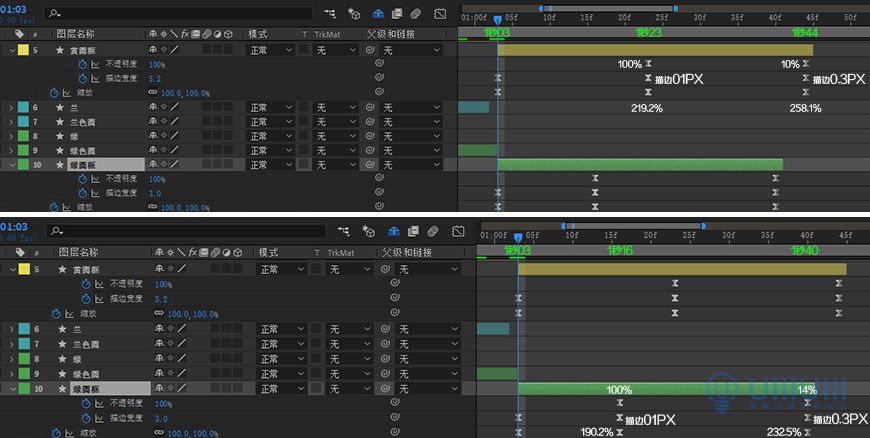Click 描边宽度 value 5.2 in upper timeline

(155, 79)
